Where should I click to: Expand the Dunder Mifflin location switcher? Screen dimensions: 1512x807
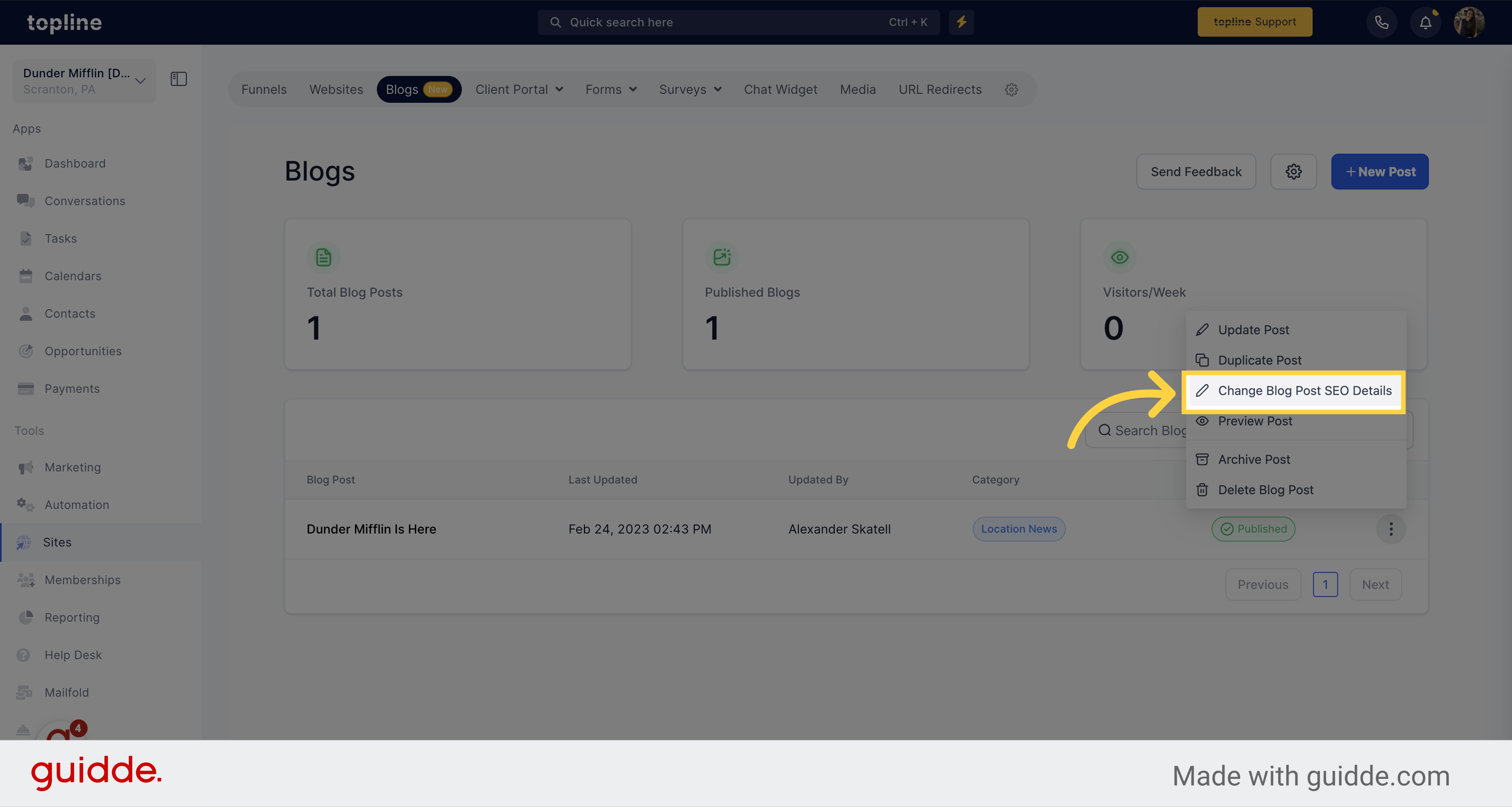(x=84, y=81)
